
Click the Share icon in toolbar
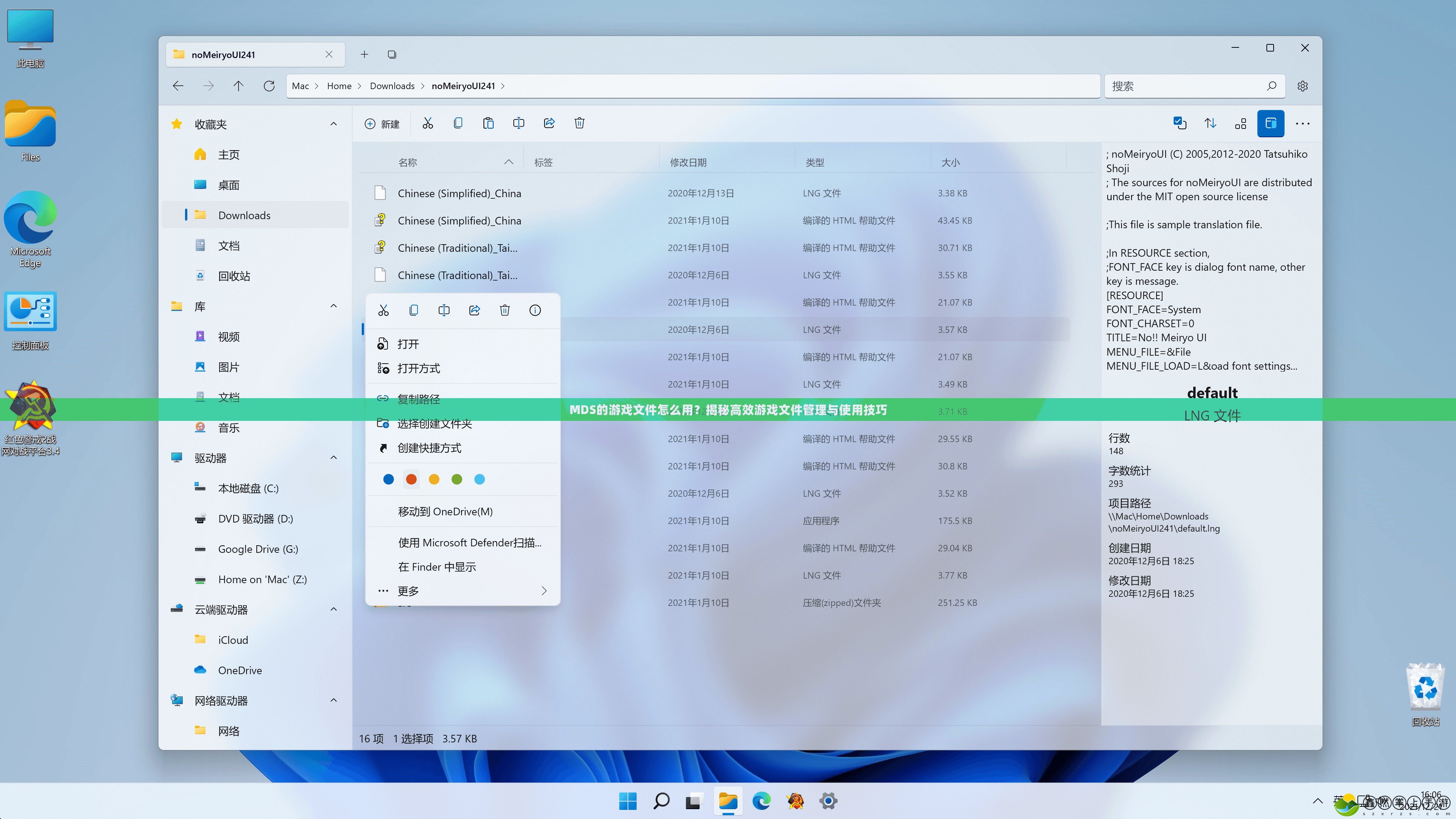[x=549, y=123]
